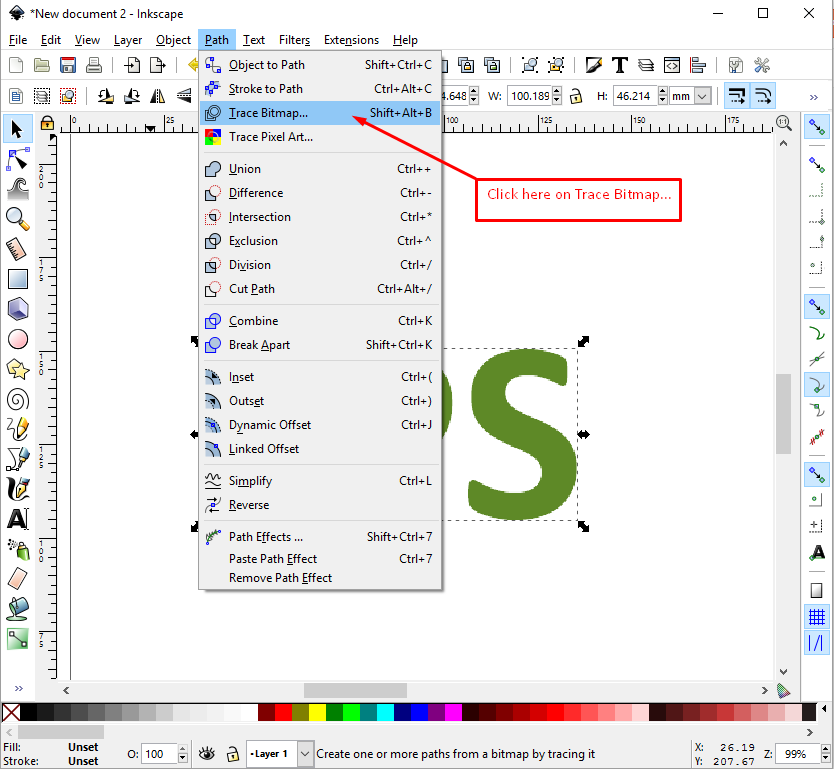
Task: Pick the Rectangle tool
Action: [x=17, y=278]
